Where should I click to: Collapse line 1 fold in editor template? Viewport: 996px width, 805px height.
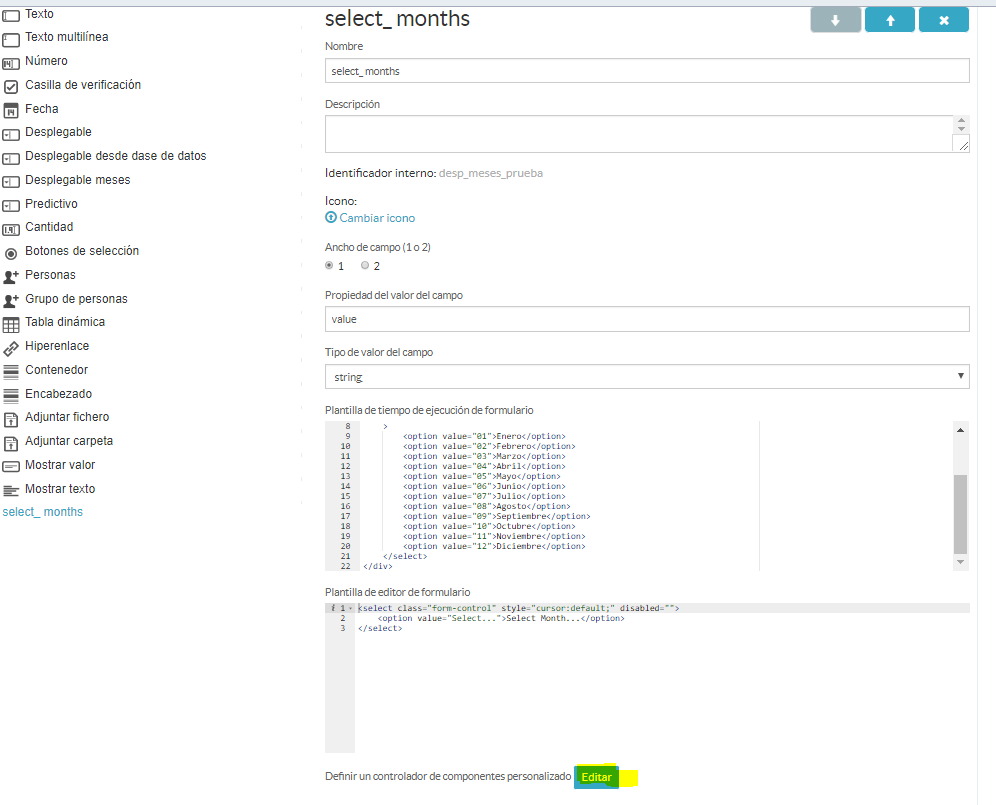tap(350, 609)
